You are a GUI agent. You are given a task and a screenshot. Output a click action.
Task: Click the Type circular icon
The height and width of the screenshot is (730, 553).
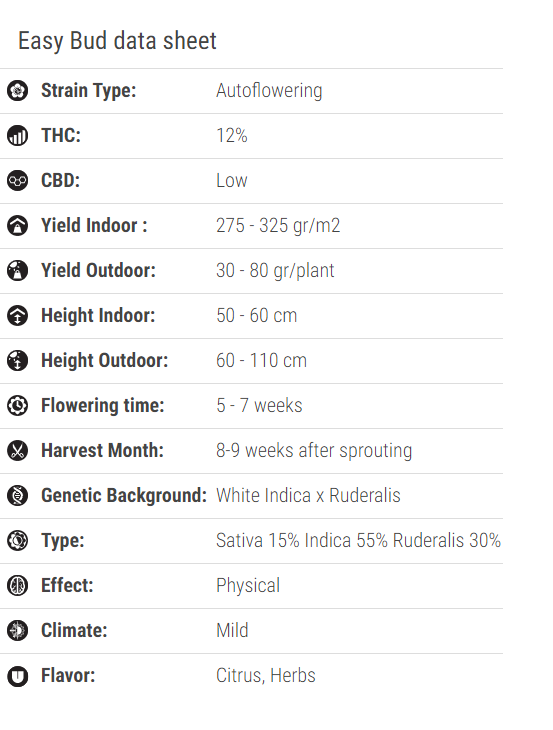(x=18, y=541)
